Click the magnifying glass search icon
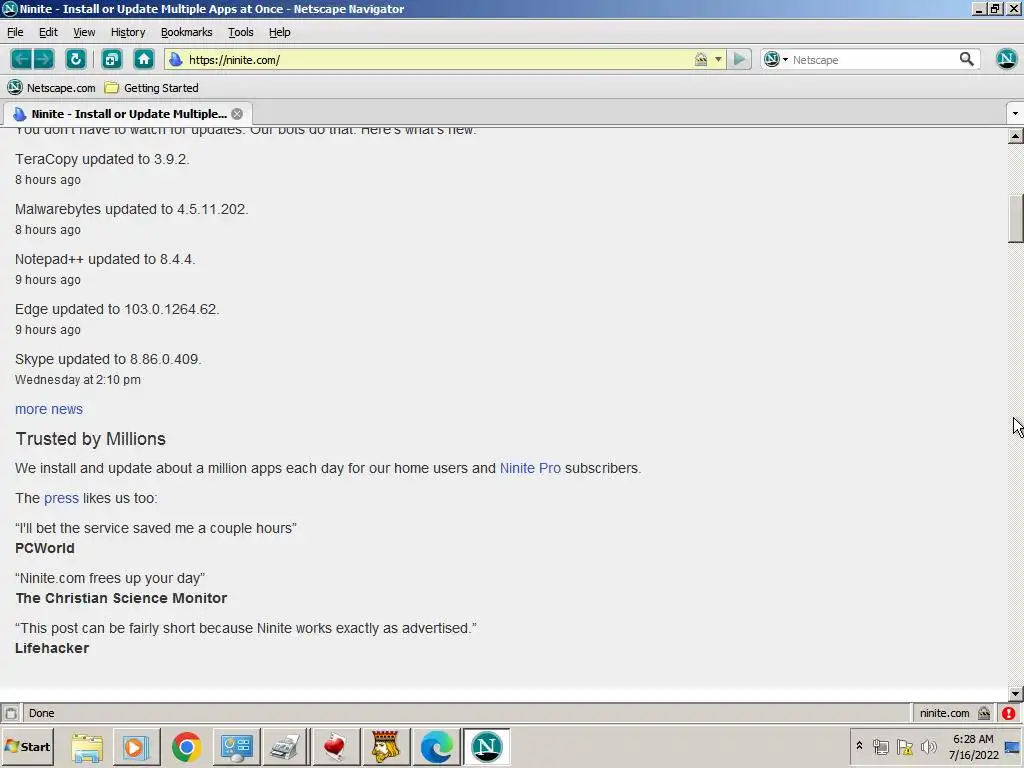This screenshot has width=1024, height=768. pos(967,59)
